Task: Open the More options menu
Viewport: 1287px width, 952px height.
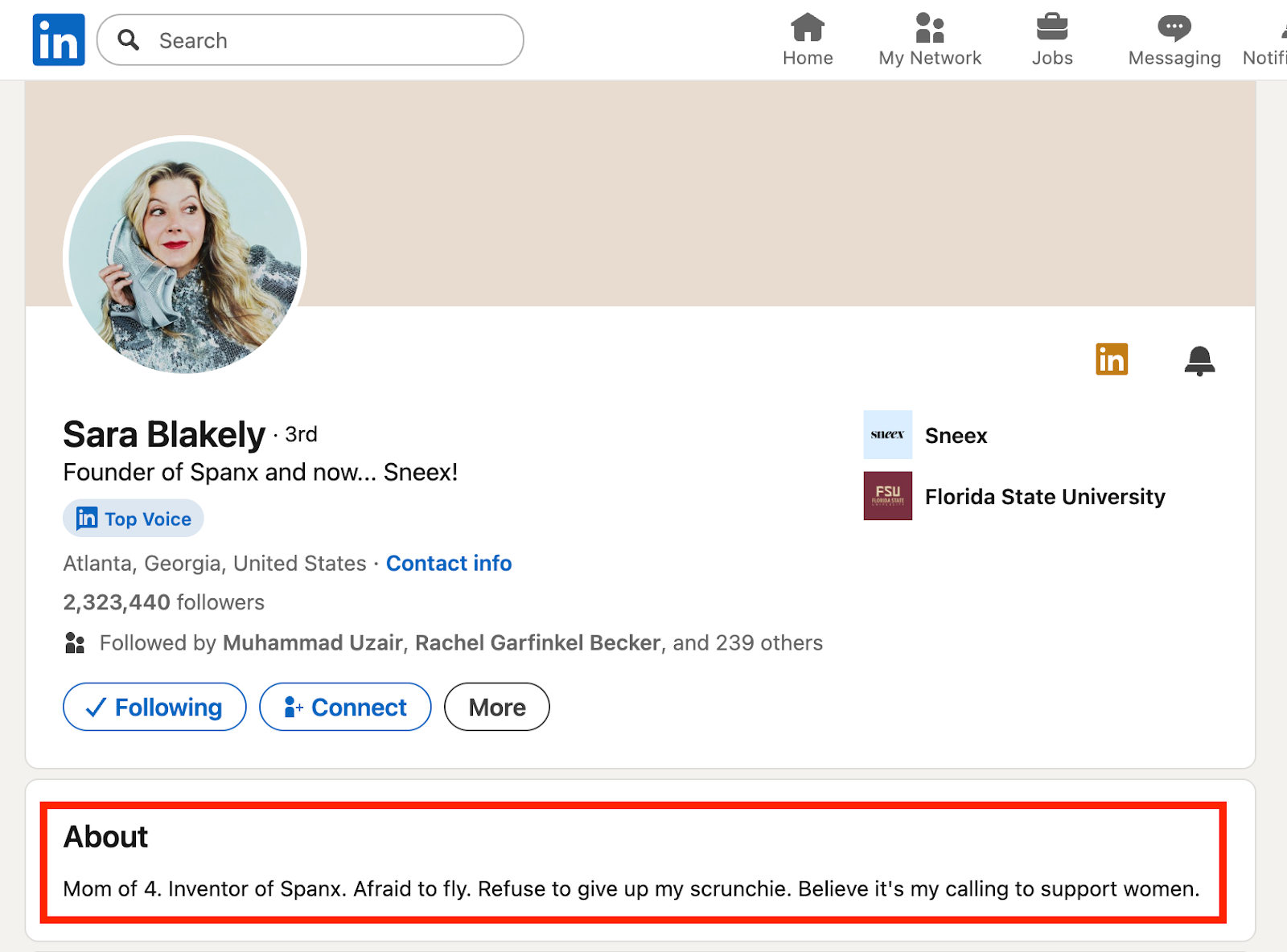Action: [496, 707]
